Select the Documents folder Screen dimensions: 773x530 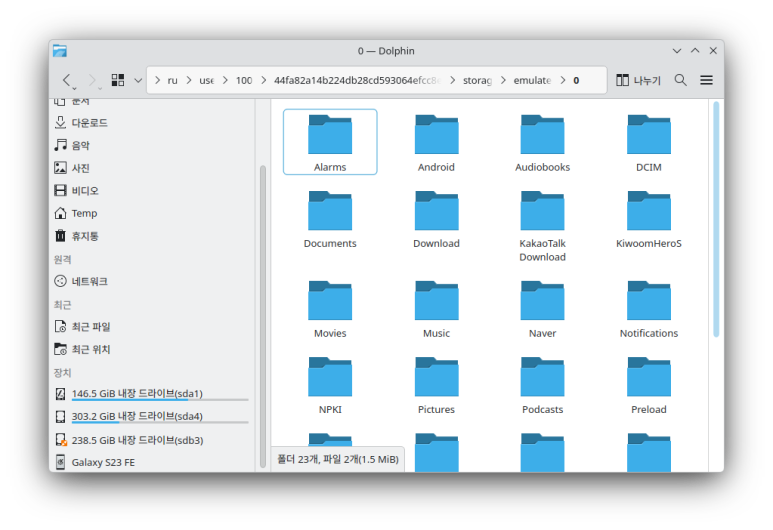pyautogui.click(x=330, y=218)
